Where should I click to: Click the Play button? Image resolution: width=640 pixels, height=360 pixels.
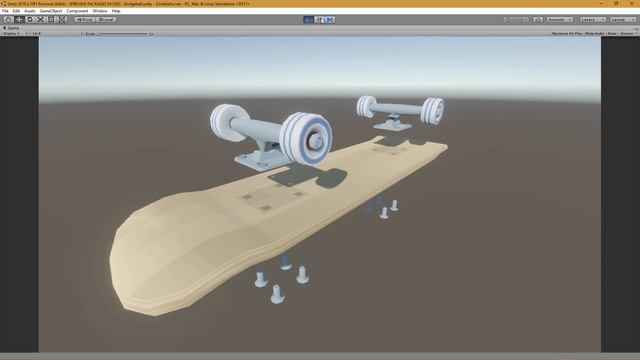coord(309,20)
